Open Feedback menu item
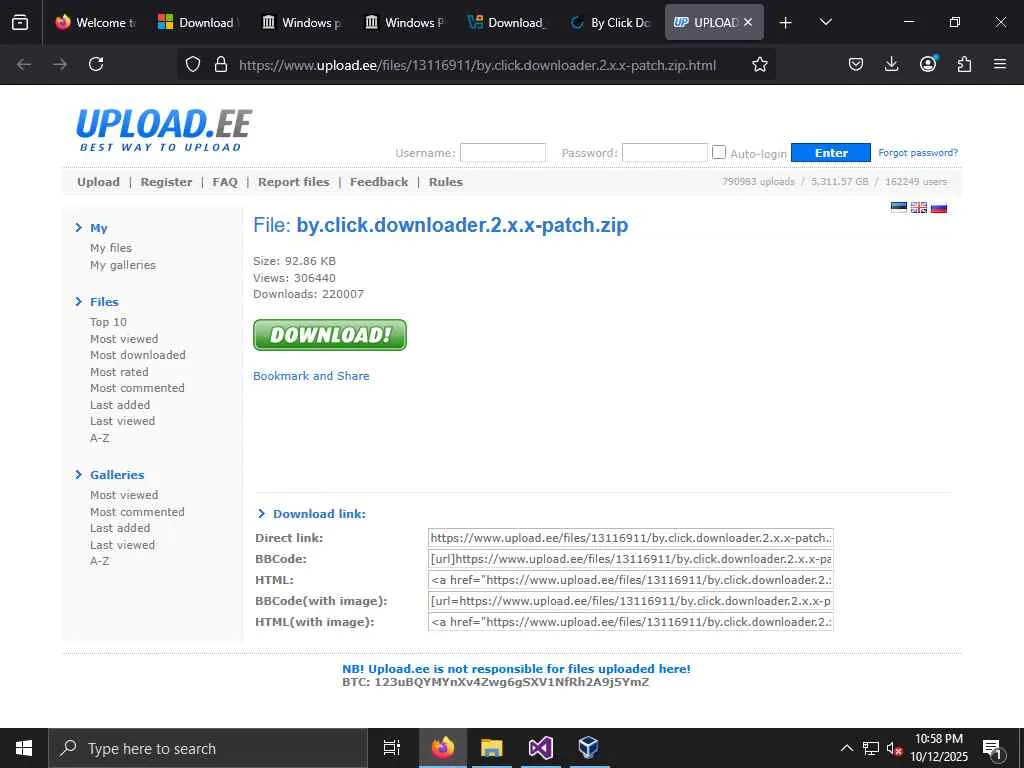The image size is (1024, 768). click(379, 182)
